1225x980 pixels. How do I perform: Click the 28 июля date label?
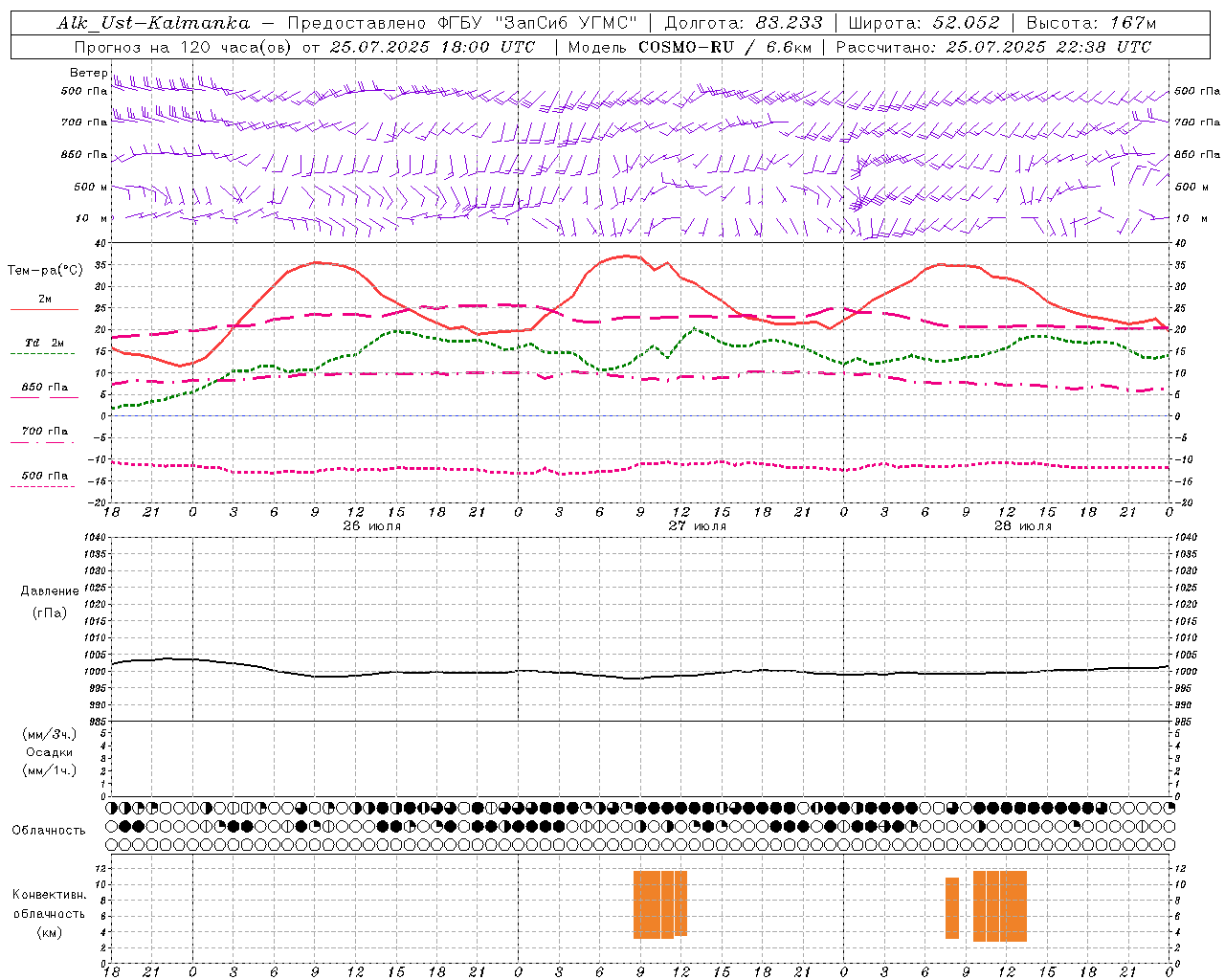(x=1022, y=525)
